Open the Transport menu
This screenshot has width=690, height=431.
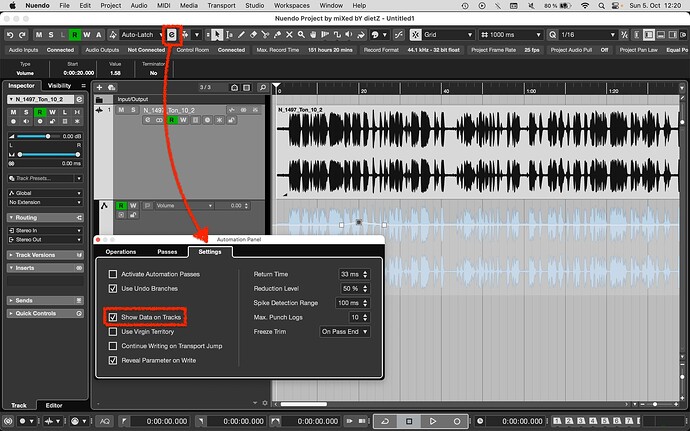click(x=221, y=5)
